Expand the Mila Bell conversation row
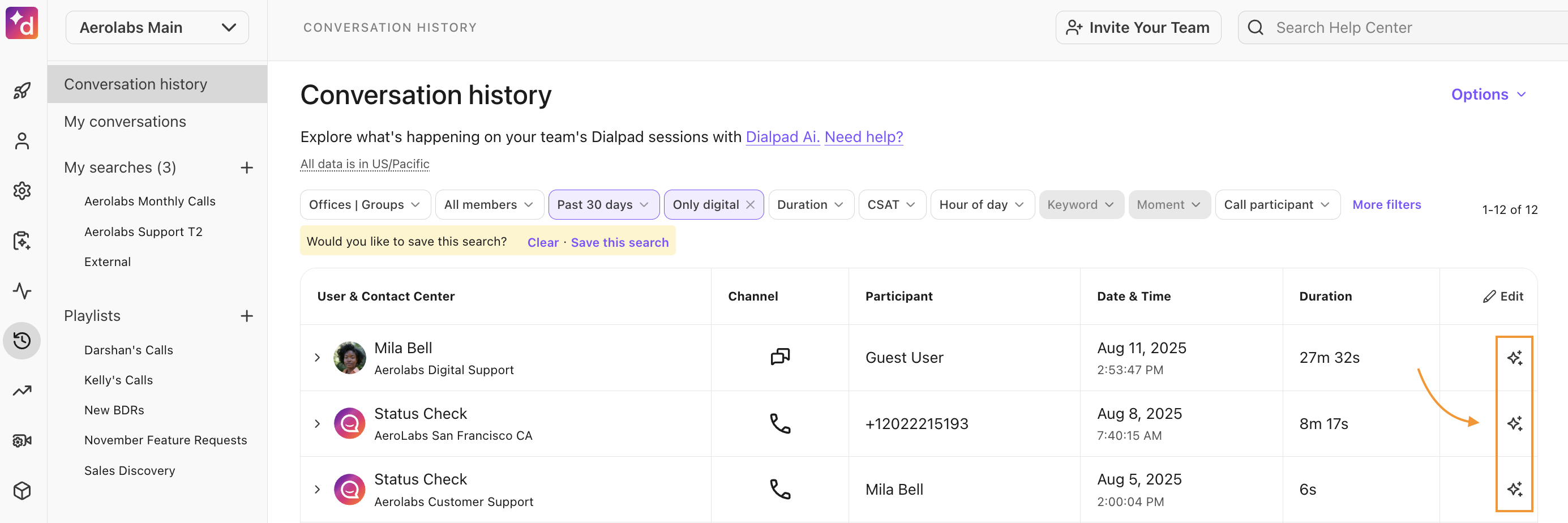1568x523 pixels. coord(317,357)
